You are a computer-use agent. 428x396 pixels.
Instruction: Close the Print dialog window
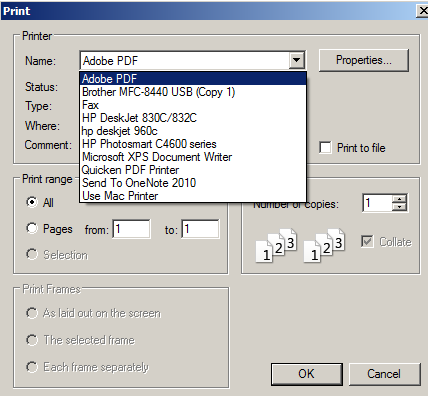coord(423,11)
